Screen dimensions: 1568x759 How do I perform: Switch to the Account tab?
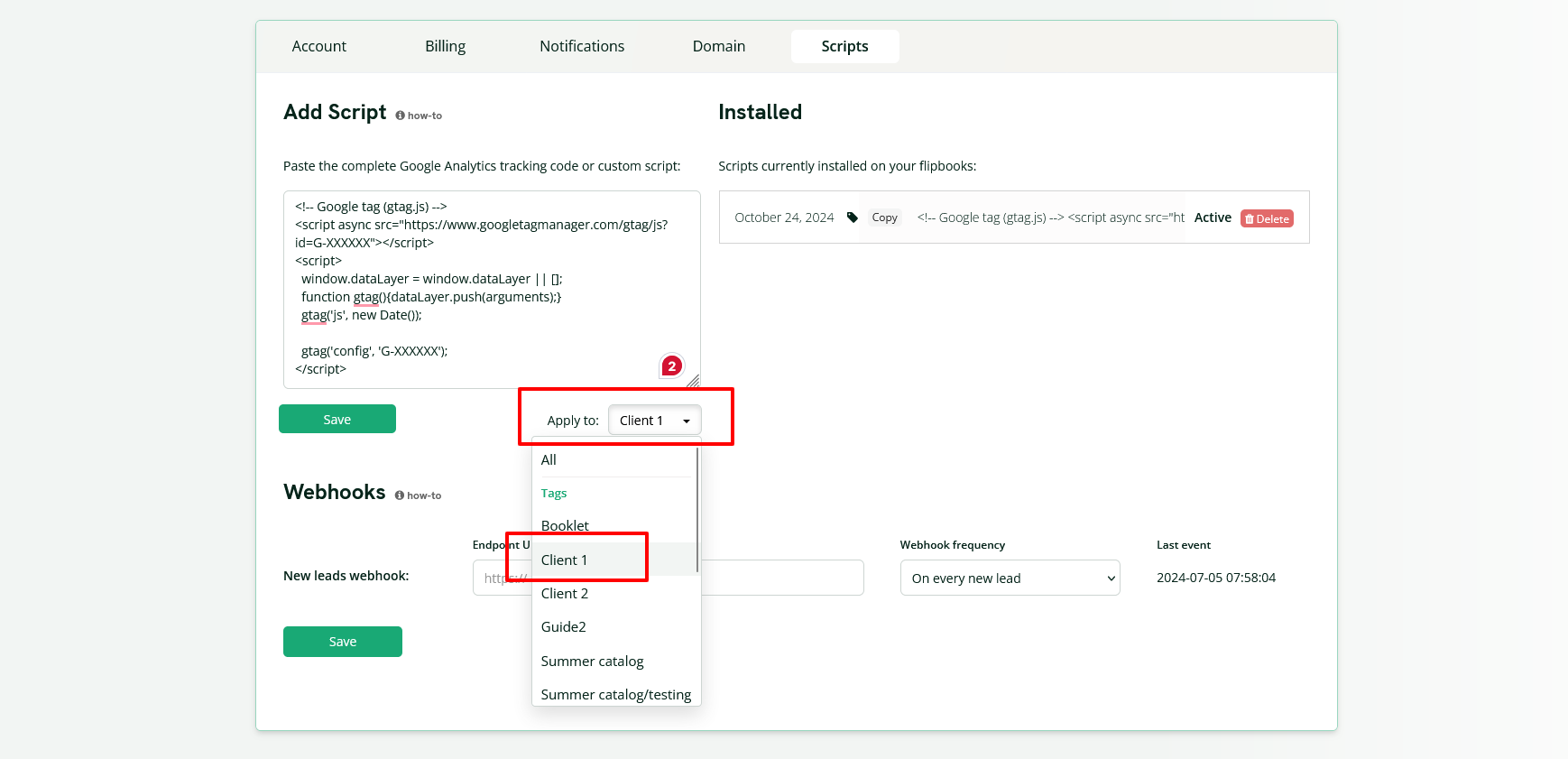(318, 46)
